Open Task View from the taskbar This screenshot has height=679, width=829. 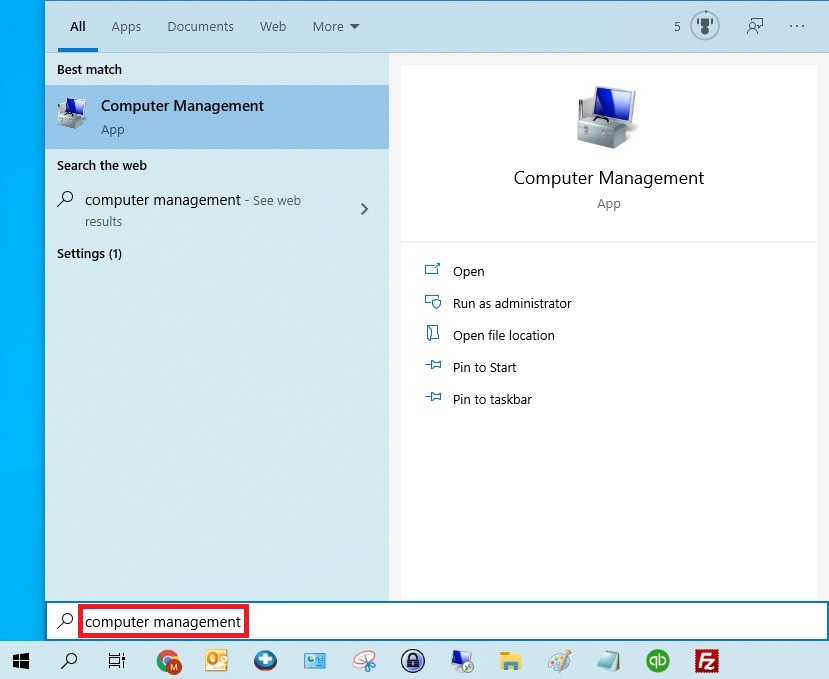116,660
